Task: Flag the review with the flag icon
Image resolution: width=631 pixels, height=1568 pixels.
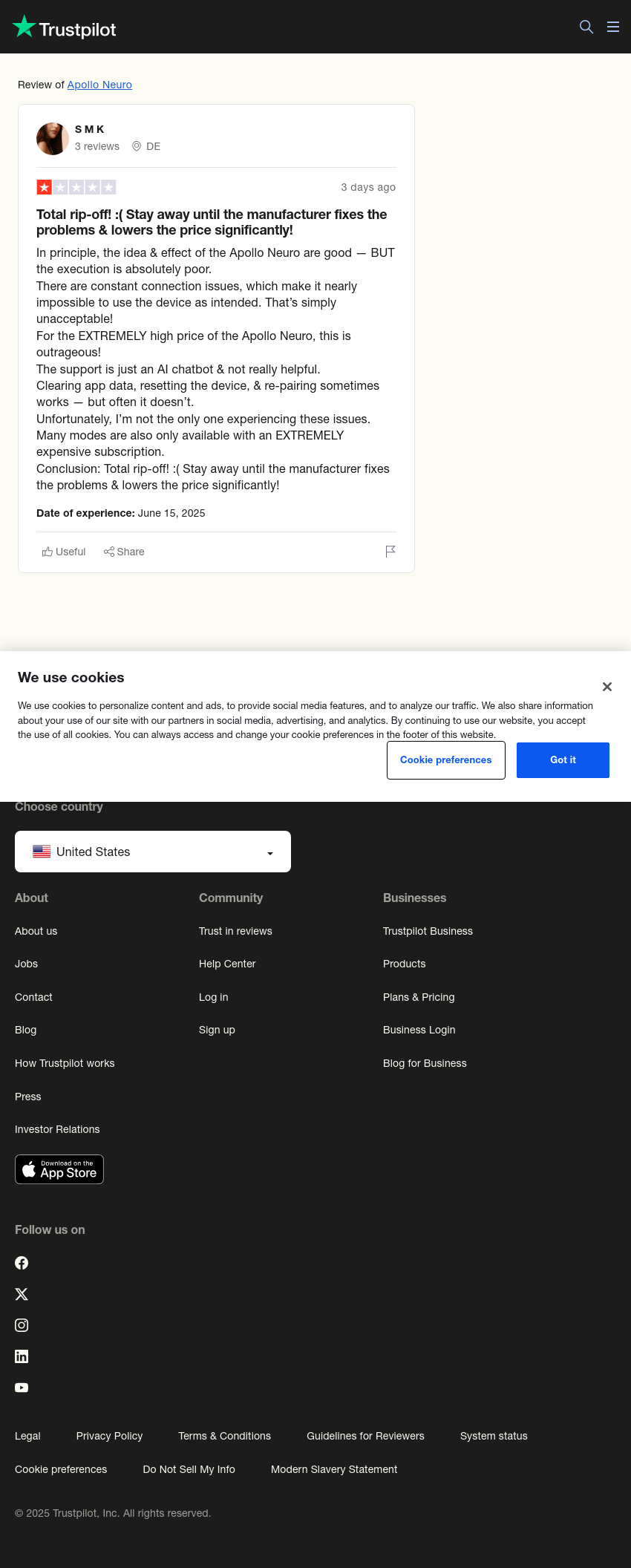Action: (390, 551)
